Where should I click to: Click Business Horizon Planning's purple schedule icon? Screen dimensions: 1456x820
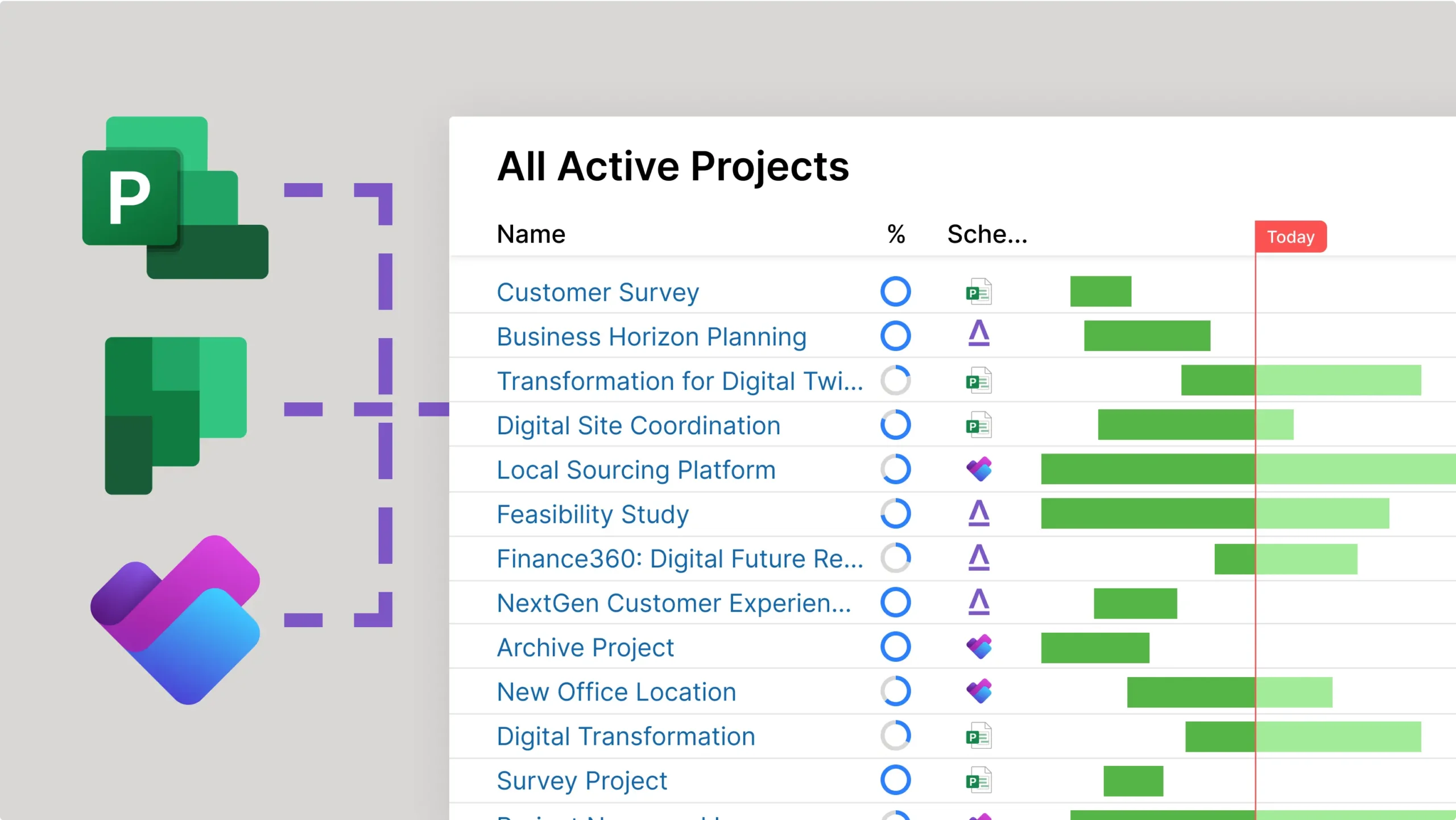pyautogui.click(x=978, y=335)
